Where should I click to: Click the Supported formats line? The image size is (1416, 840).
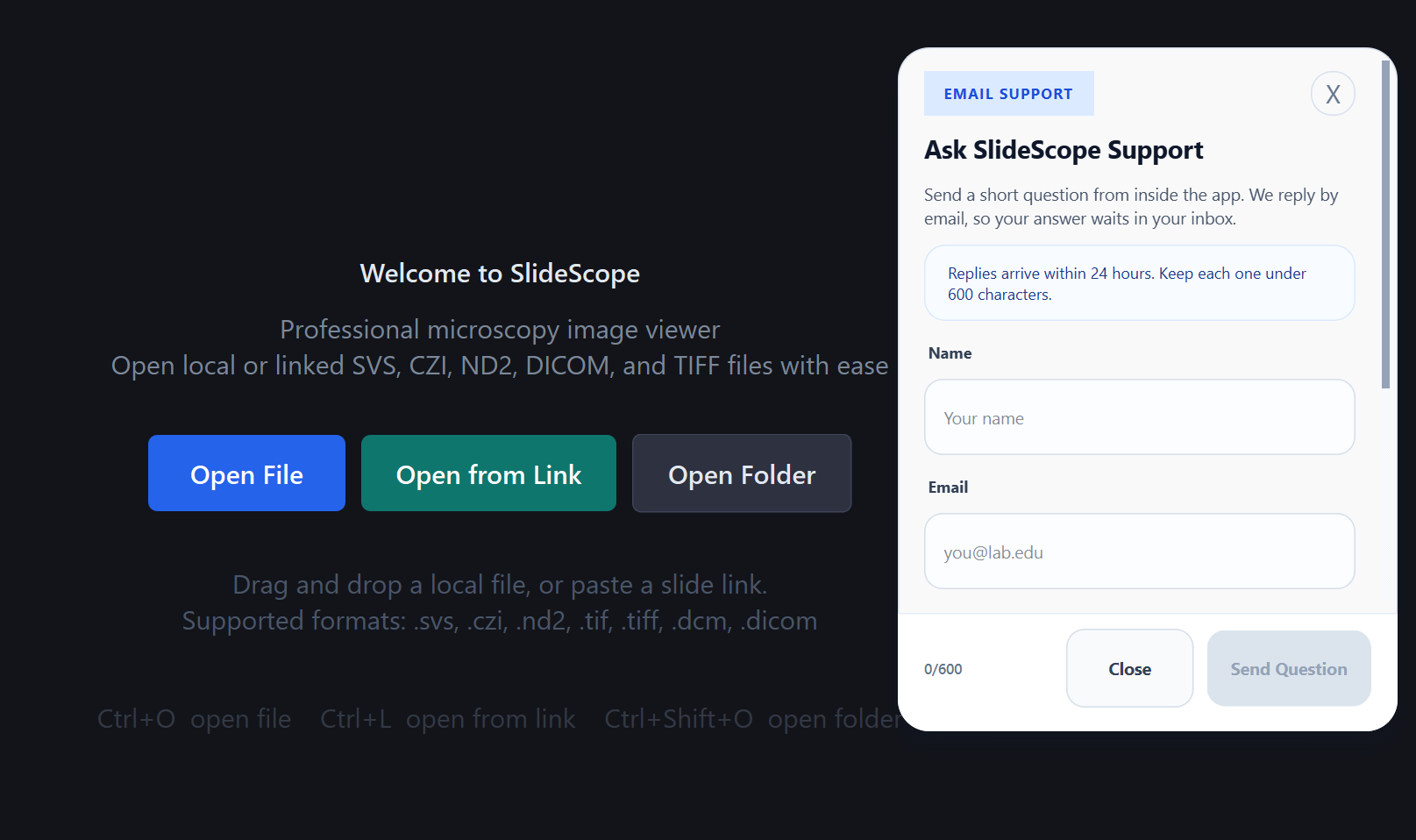tap(500, 621)
